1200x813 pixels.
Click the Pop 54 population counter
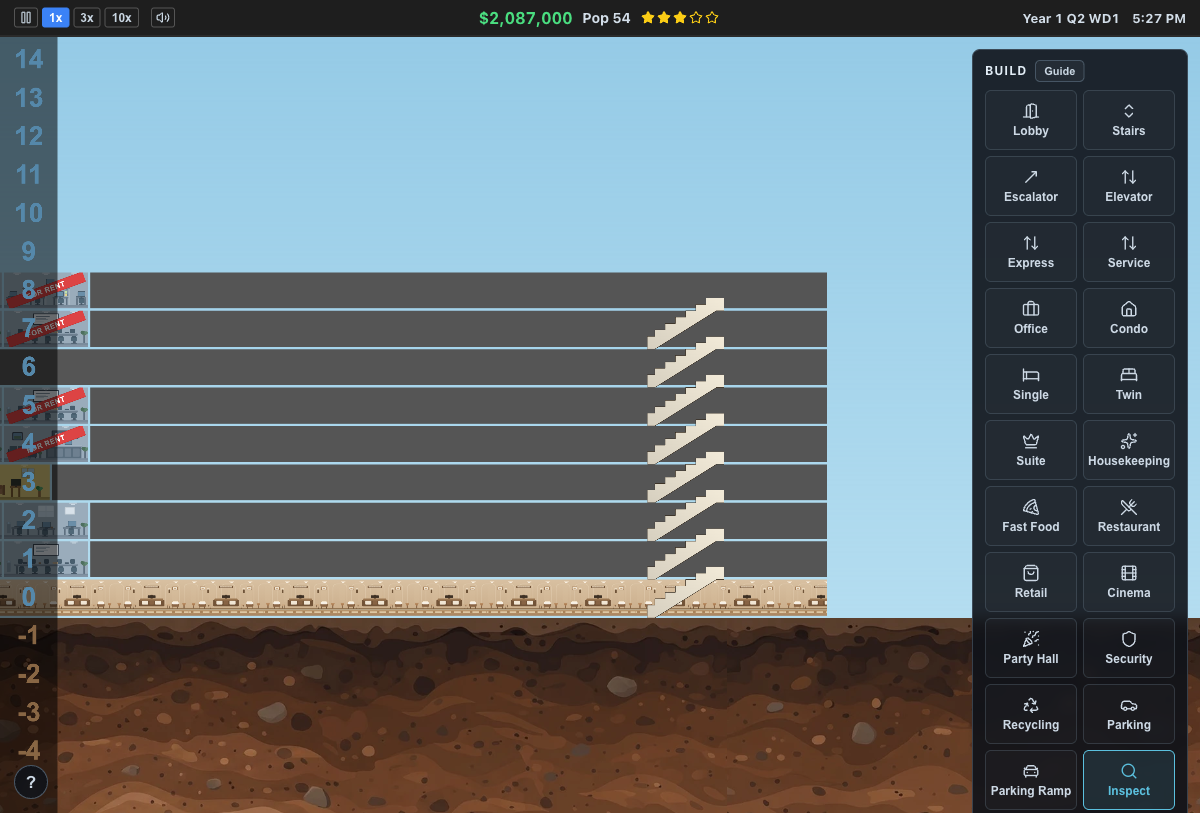tap(607, 18)
